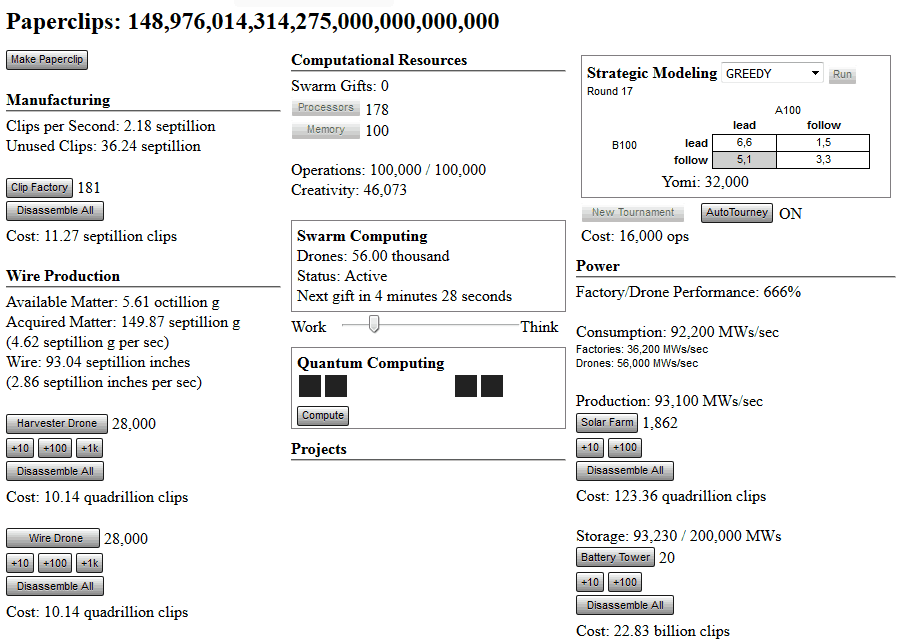Disassemble all clip factories

click(x=55, y=210)
